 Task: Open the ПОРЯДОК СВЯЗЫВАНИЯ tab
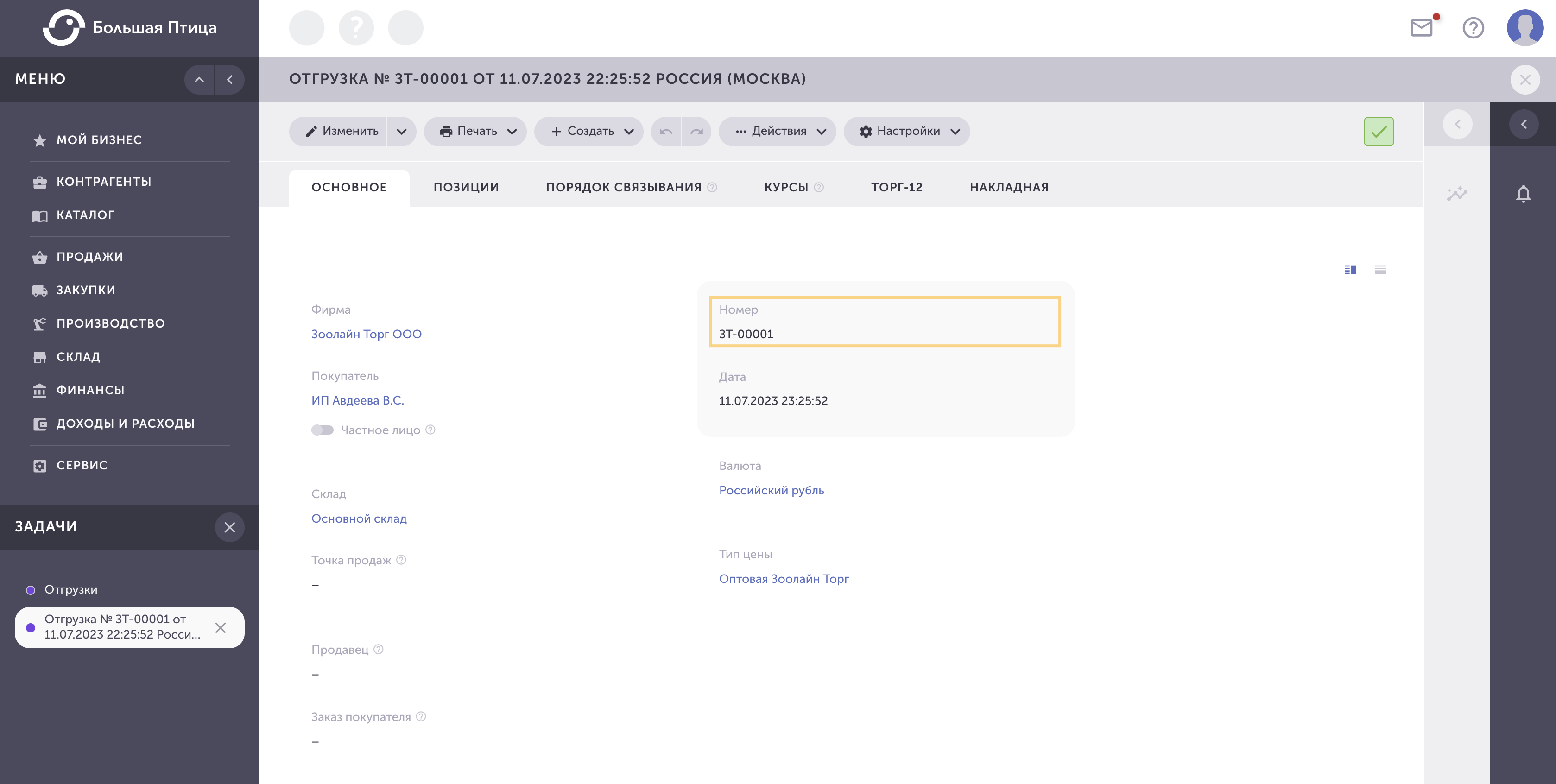click(624, 187)
